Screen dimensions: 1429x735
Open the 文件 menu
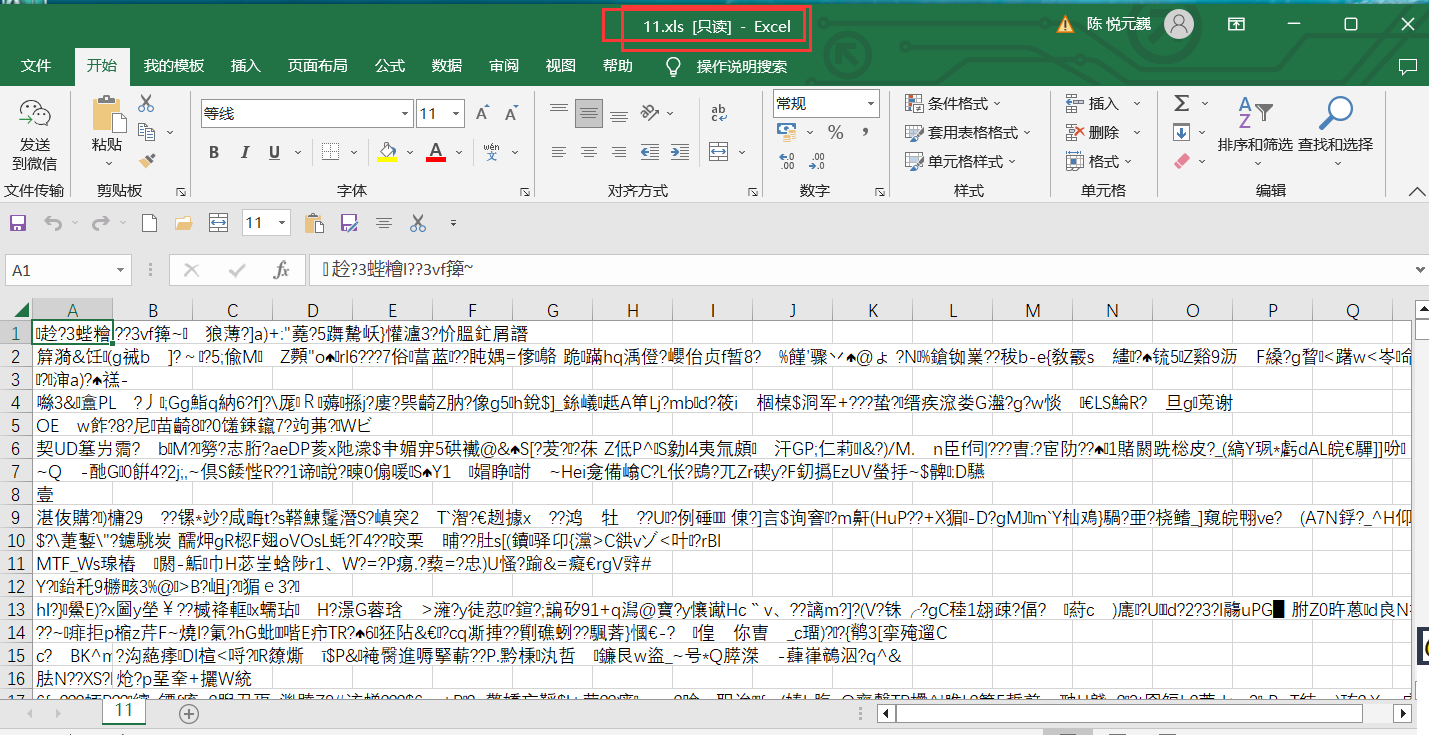36,66
